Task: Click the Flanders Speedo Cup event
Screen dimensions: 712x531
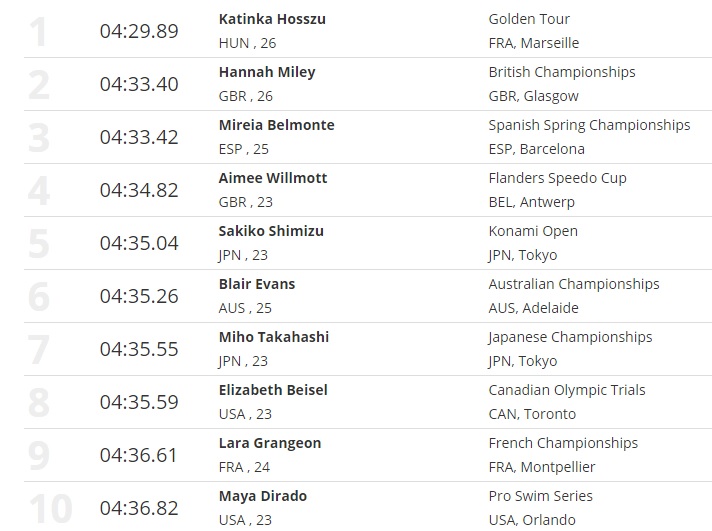Action: click(x=557, y=178)
